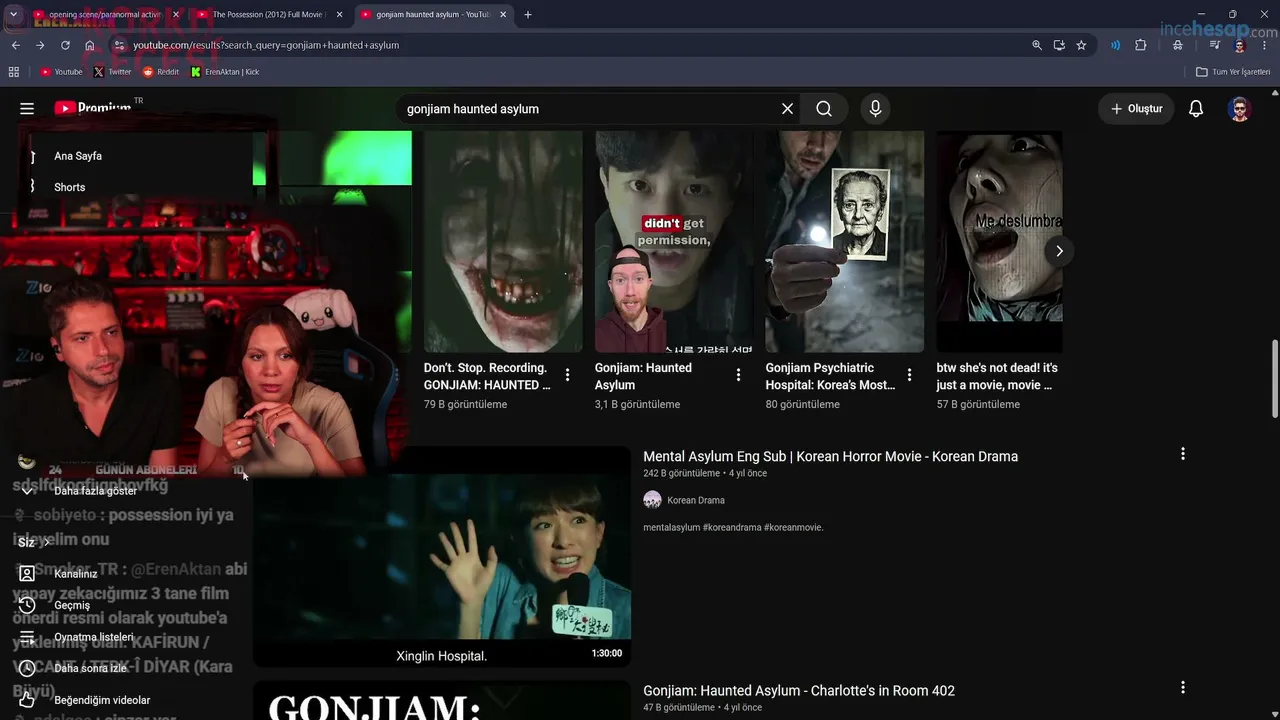This screenshot has height=720, width=1280.
Task: View site information icon in address bar
Action: 119,45
